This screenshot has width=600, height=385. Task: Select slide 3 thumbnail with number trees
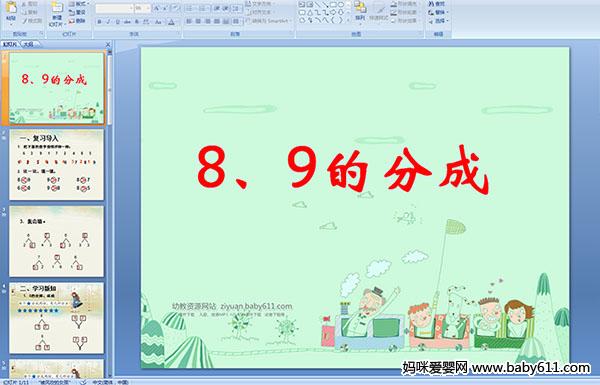point(57,241)
